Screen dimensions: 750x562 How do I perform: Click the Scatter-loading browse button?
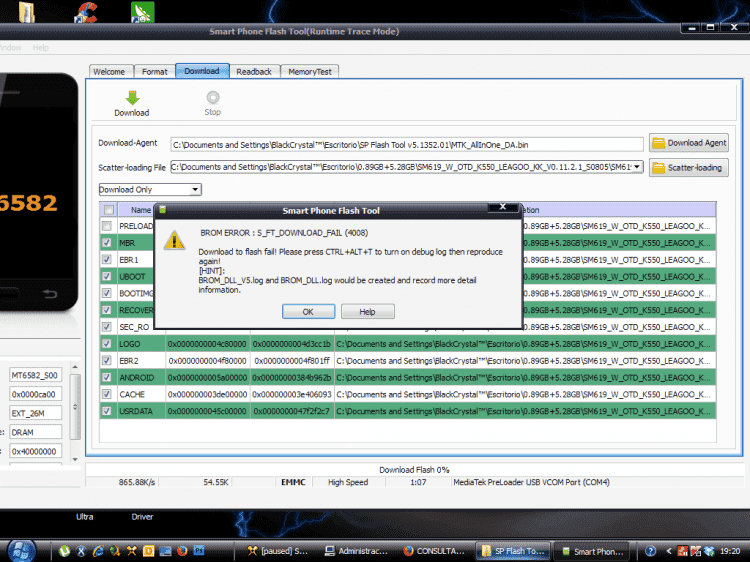point(689,167)
